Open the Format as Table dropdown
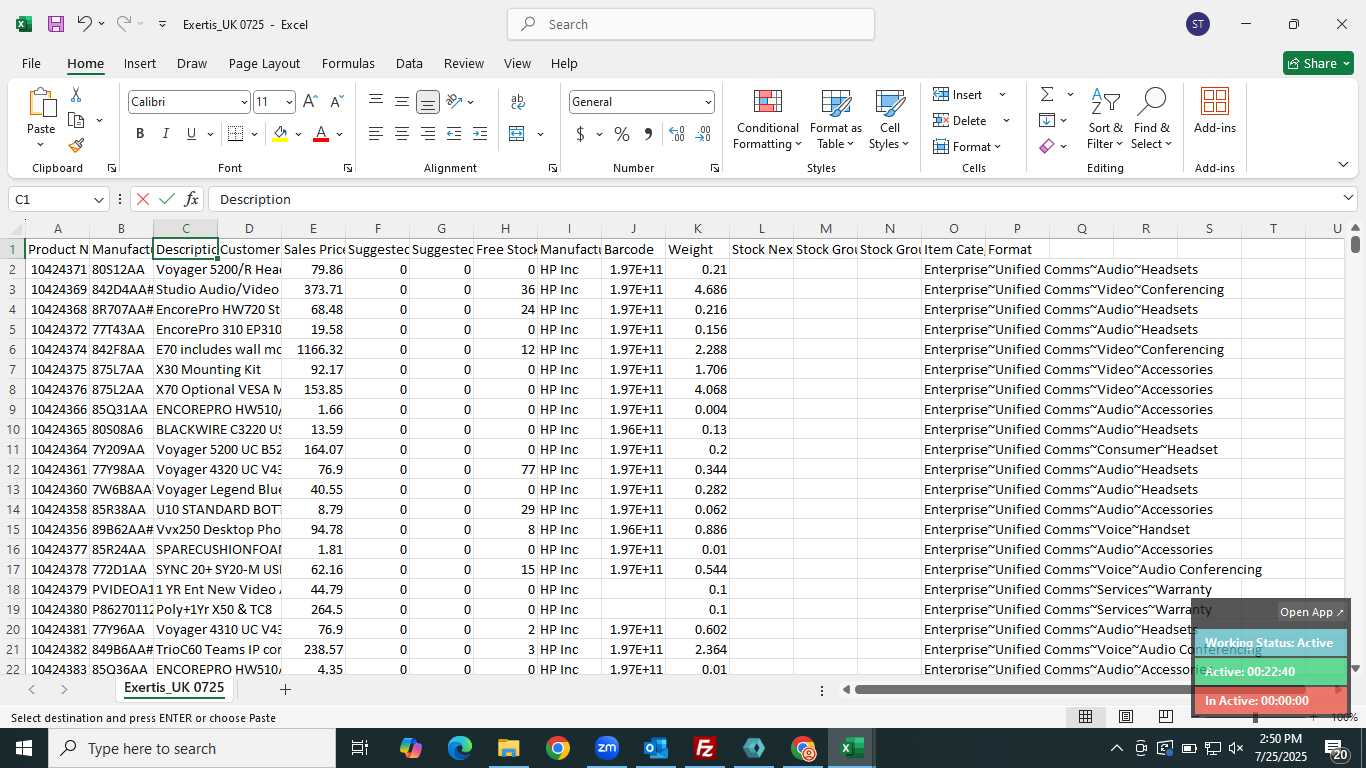Screen dimensions: 1366x768 click(836, 118)
